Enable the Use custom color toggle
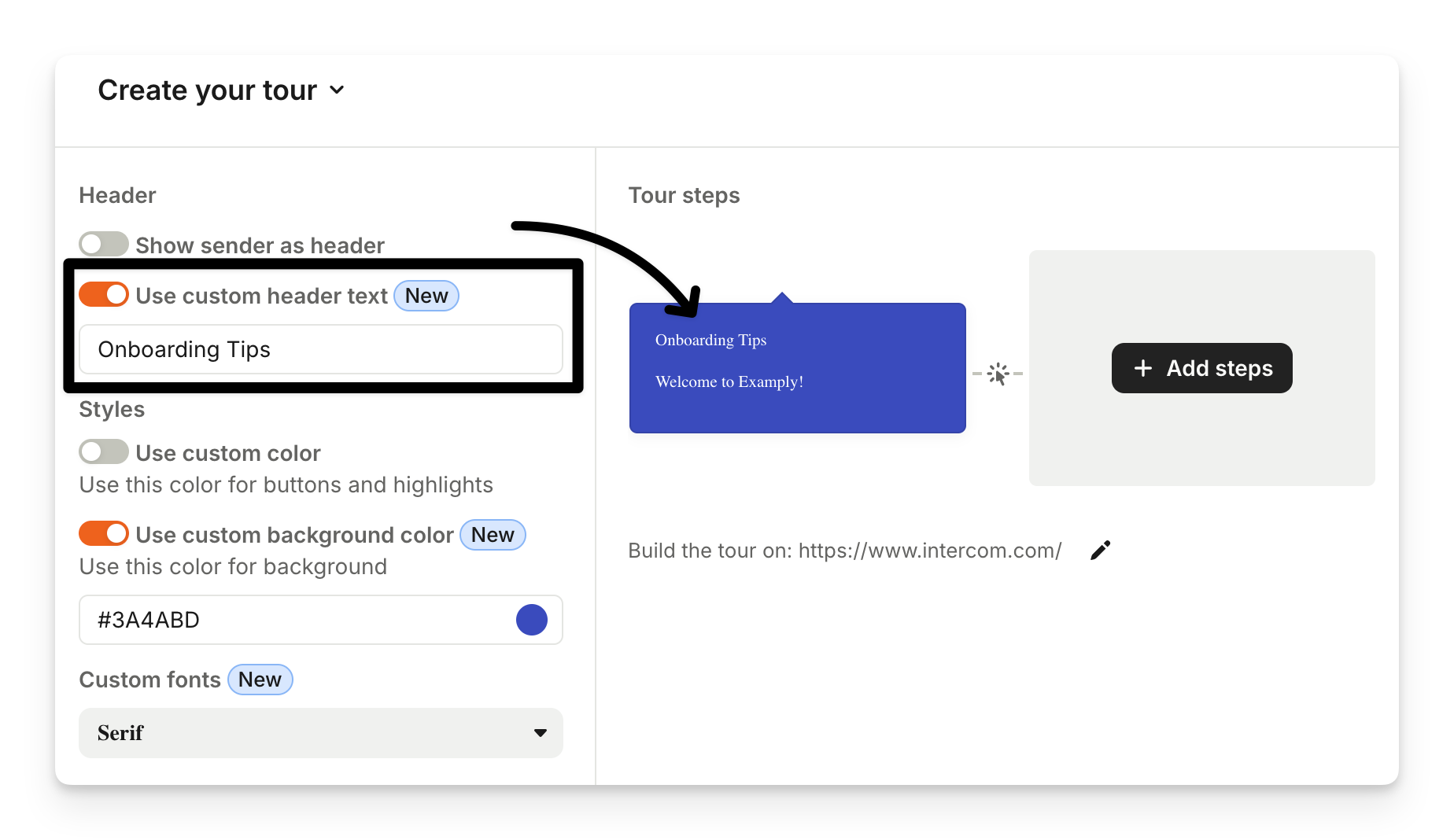The width and height of the screenshot is (1454, 840). 103,451
